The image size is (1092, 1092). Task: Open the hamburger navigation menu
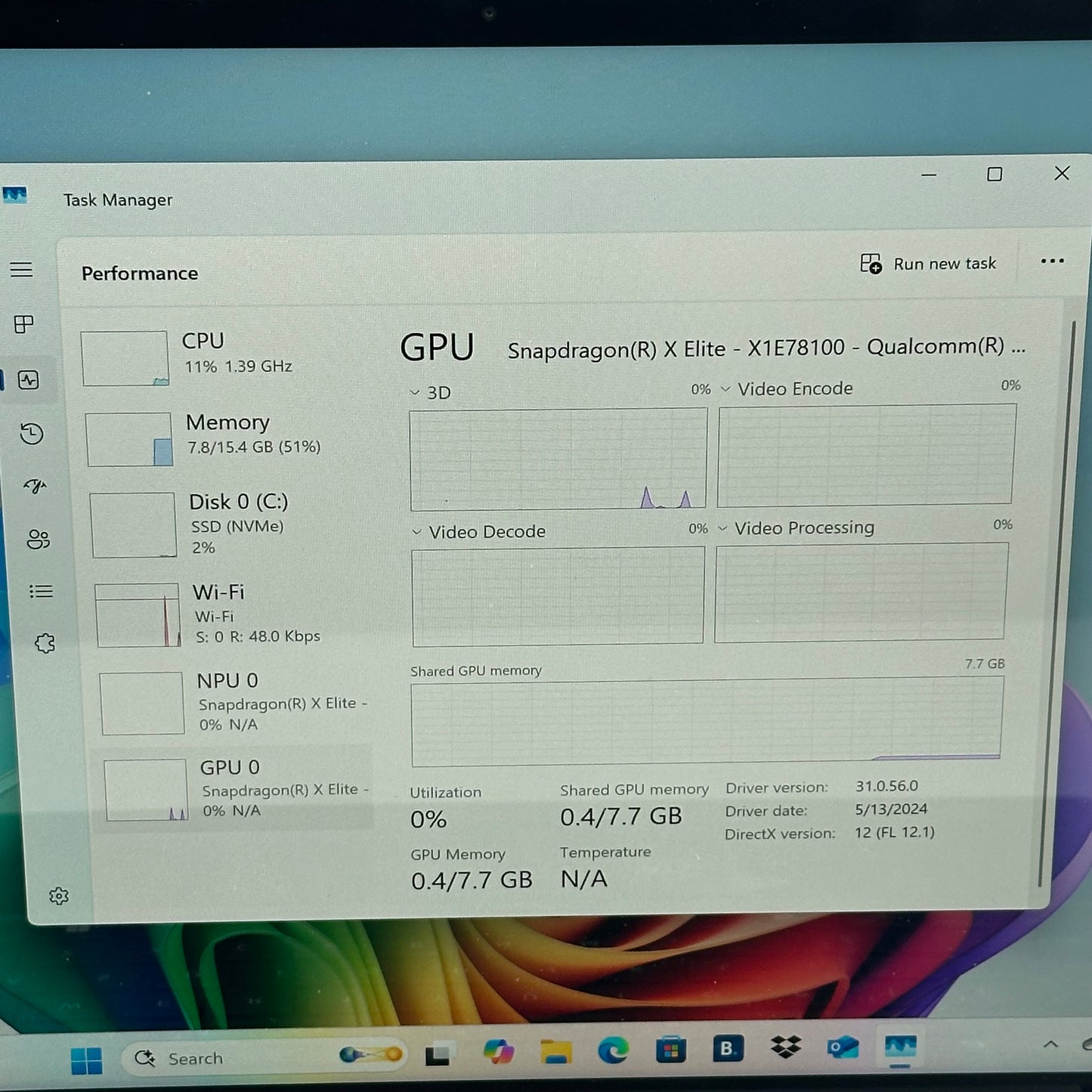point(21,270)
